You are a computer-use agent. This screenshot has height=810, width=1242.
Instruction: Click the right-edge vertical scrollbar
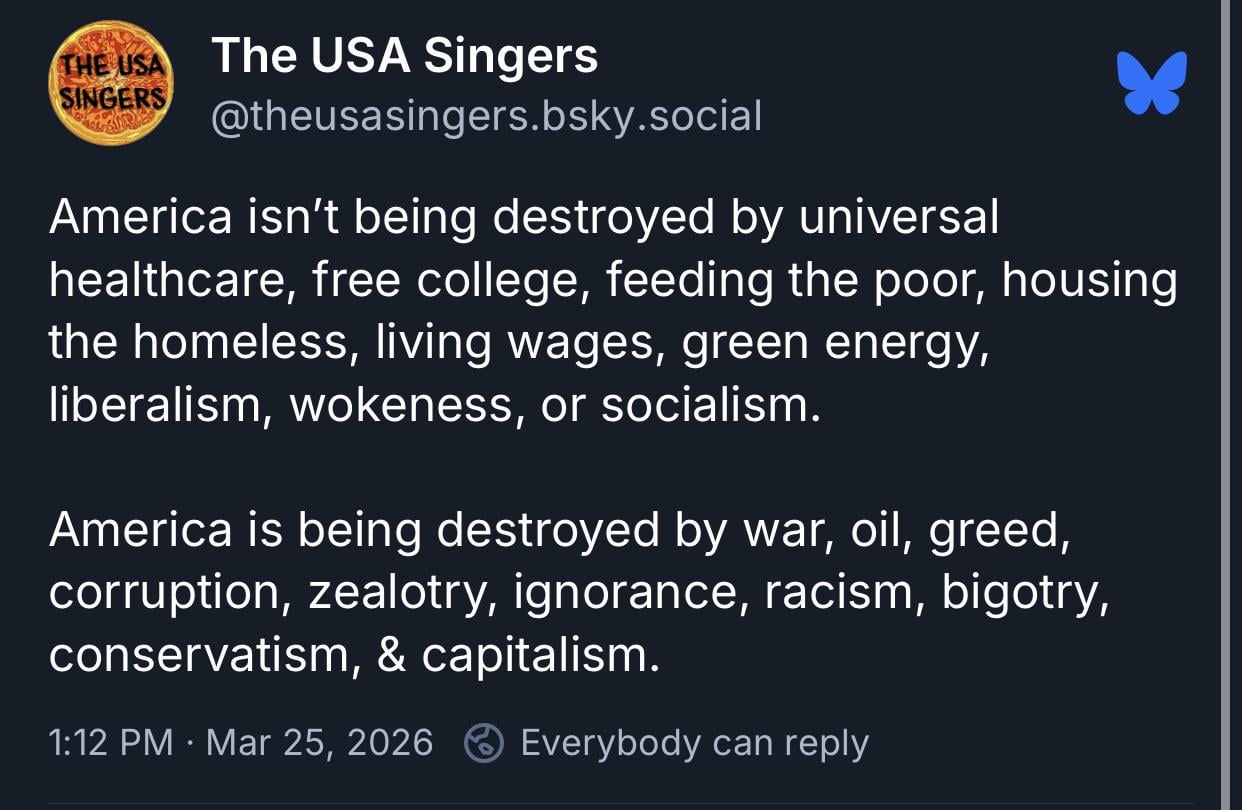tap(1225, 400)
